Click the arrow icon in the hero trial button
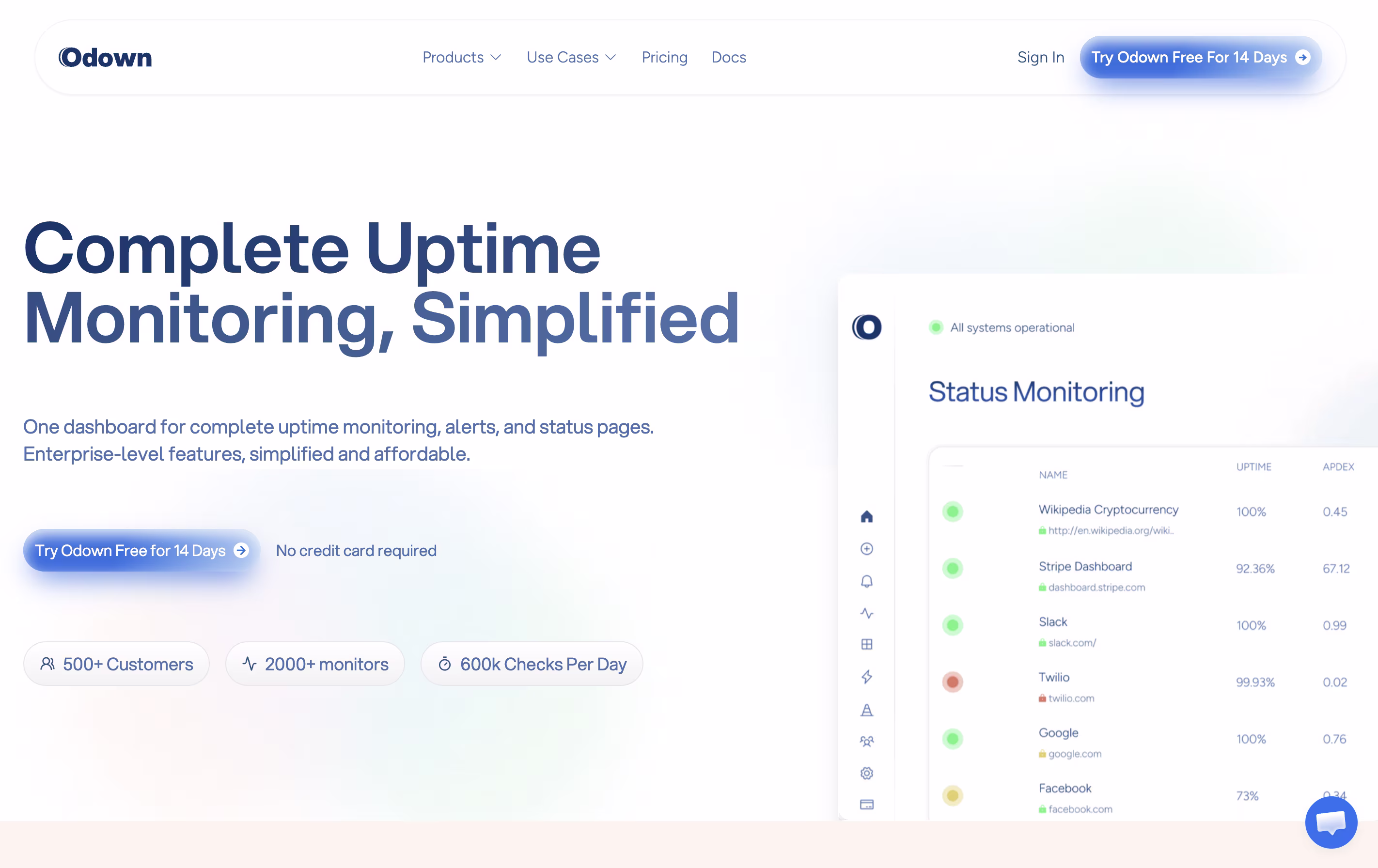The height and width of the screenshot is (868, 1378). [x=241, y=550]
